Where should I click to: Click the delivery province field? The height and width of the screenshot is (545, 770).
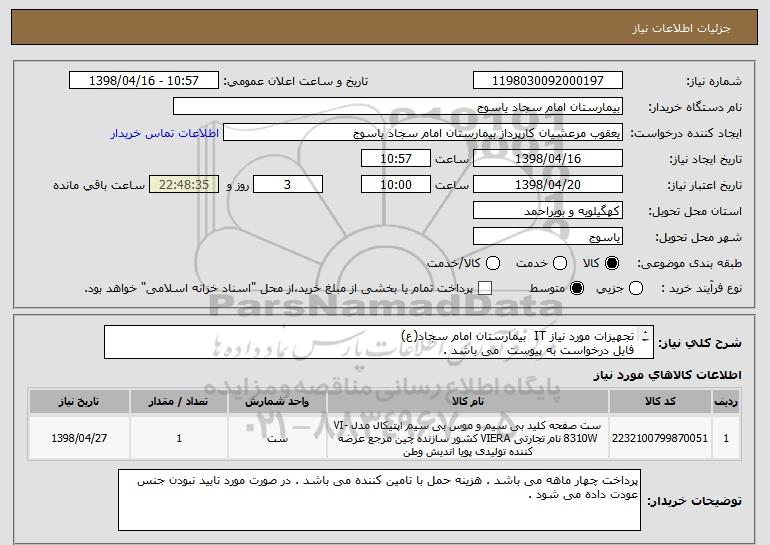pyautogui.click(x=548, y=211)
